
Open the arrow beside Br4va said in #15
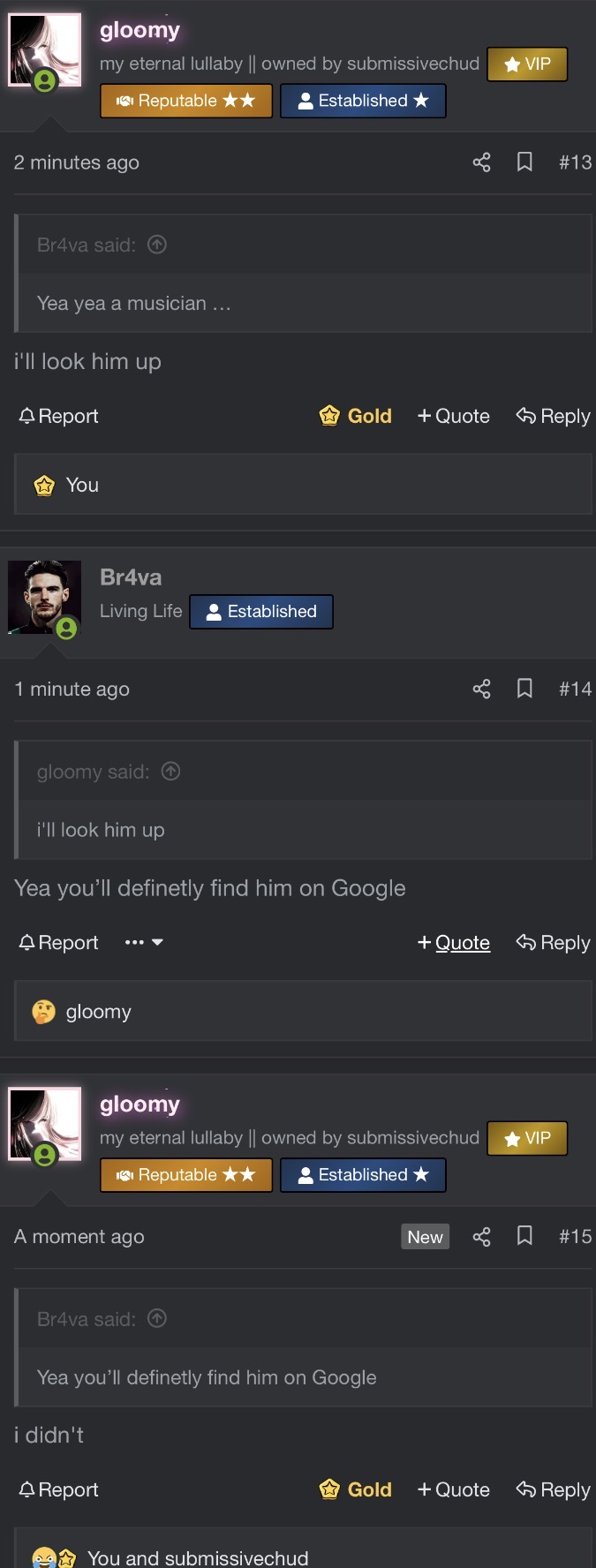[x=157, y=1319]
